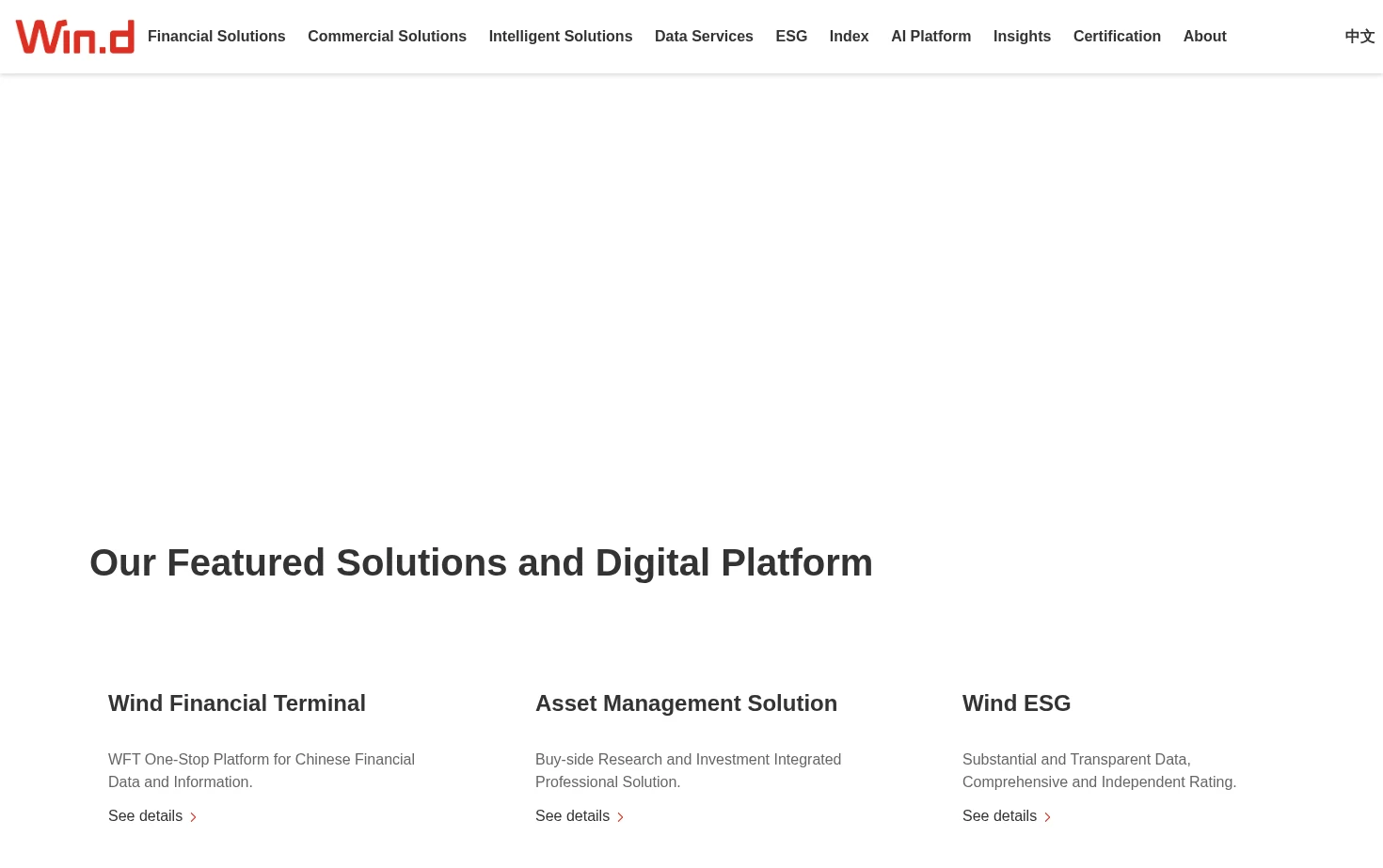Image resolution: width=1383 pixels, height=868 pixels.
Task: Click the arrow icon after Asset Management details
Action: point(620,817)
